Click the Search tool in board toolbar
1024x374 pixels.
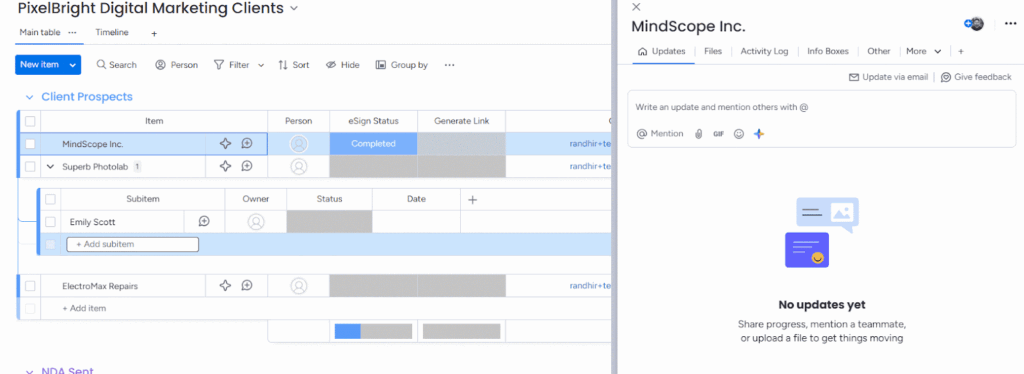[117, 65]
